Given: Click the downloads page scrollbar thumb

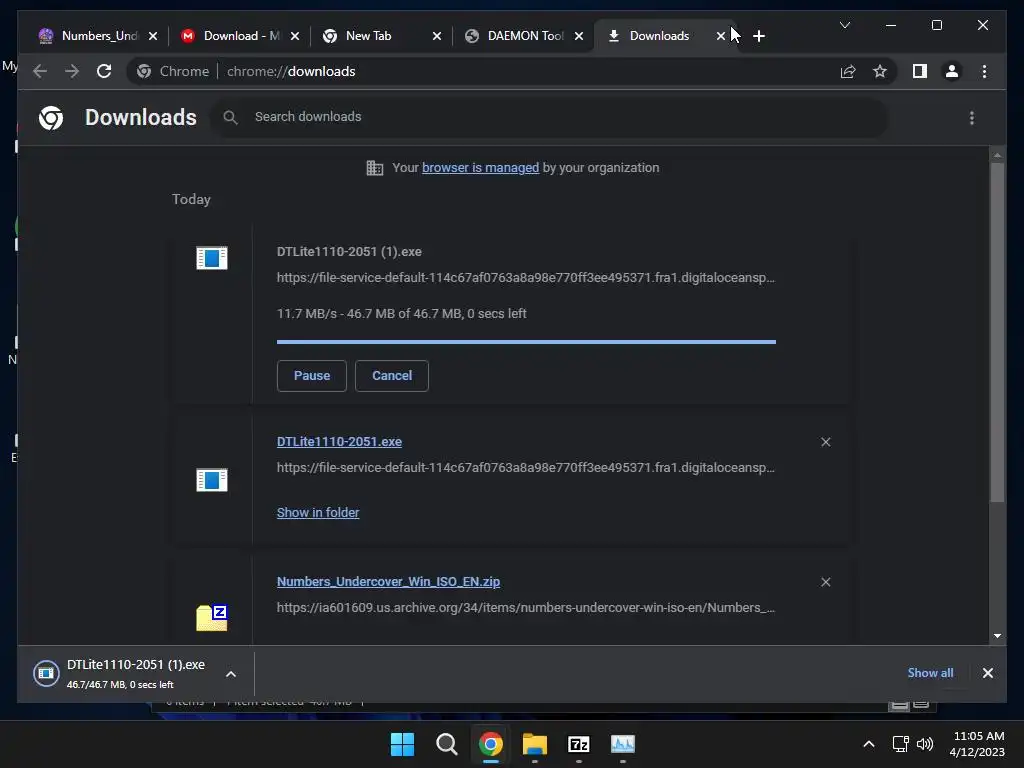Looking at the screenshot, I should [x=997, y=332].
